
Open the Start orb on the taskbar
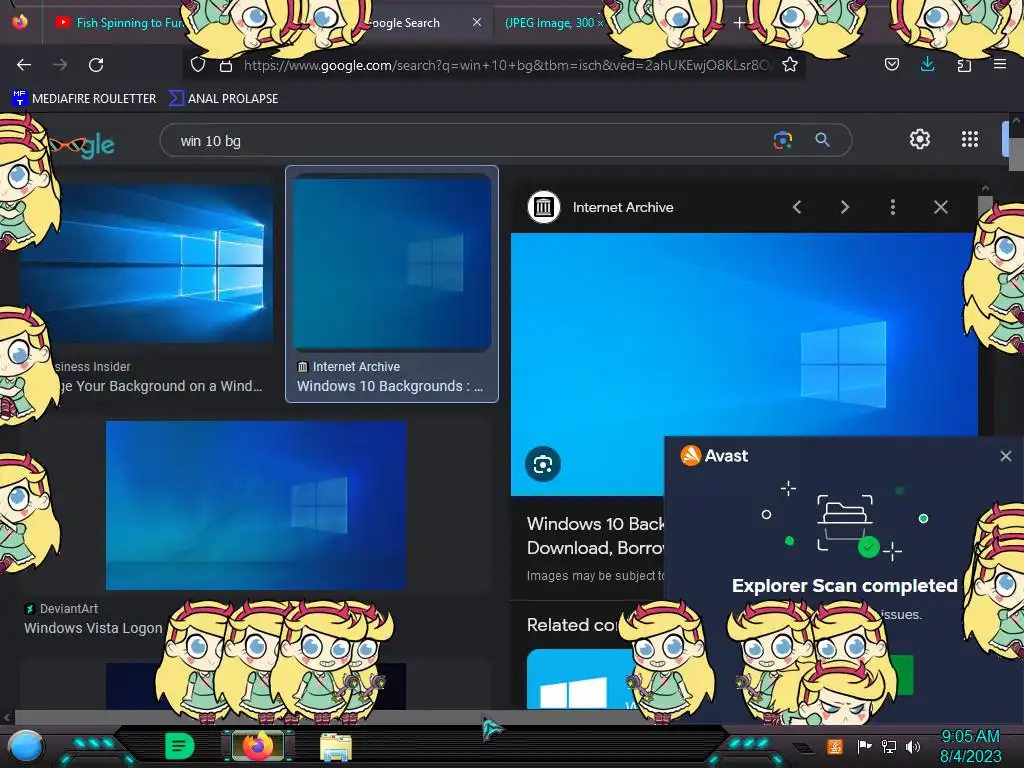tap(25, 746)
